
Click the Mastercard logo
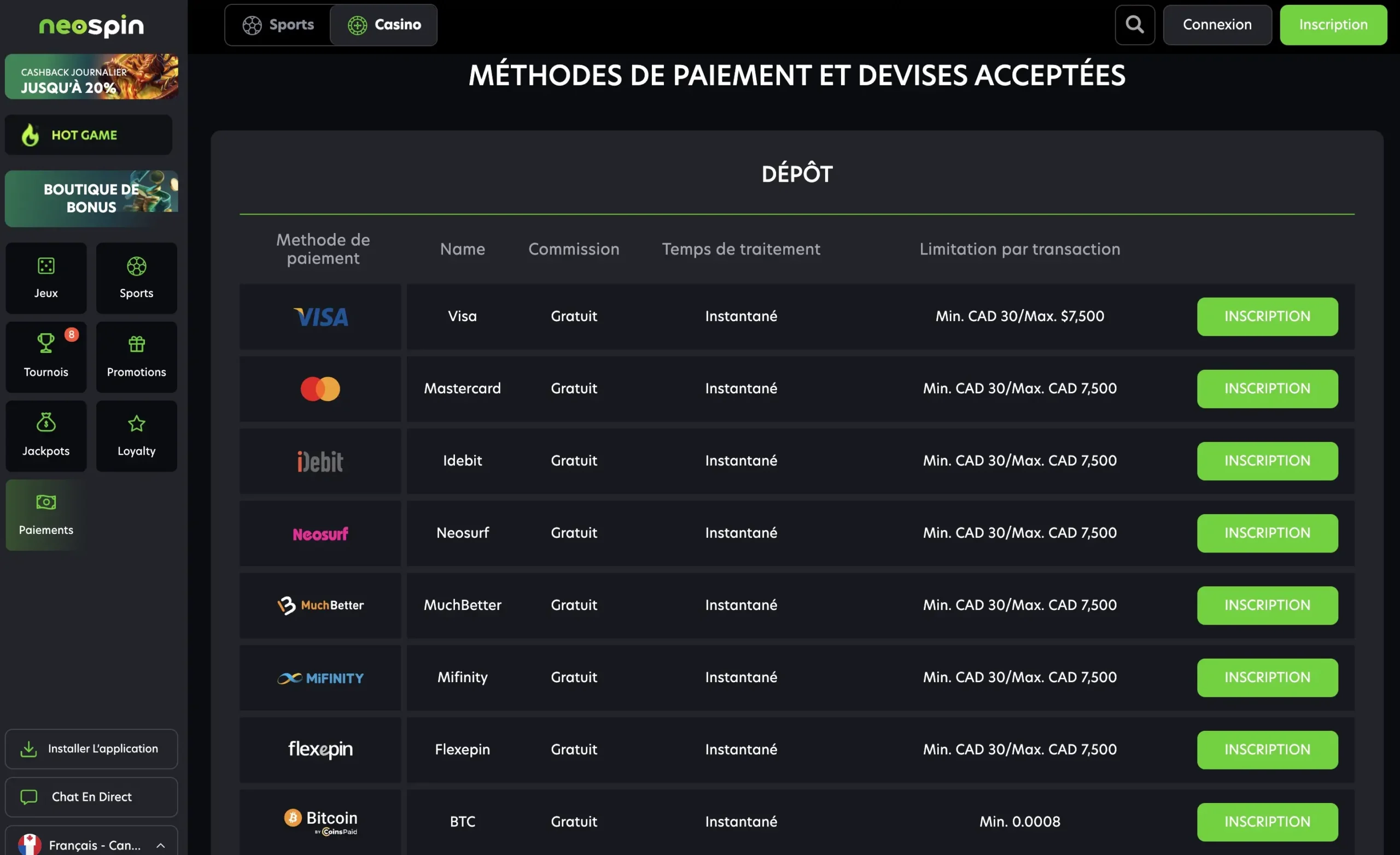tap(320, 389)
